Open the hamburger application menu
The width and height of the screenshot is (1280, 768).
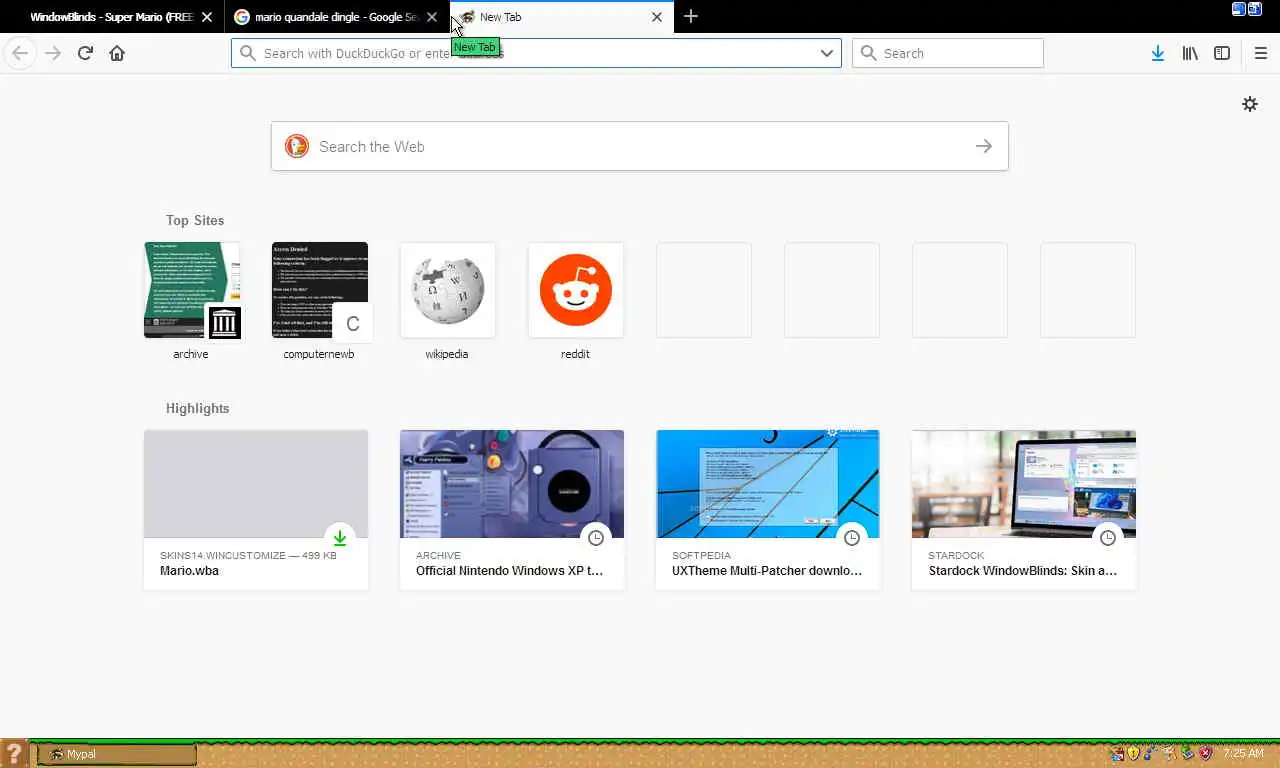[x=1260, y=53]
